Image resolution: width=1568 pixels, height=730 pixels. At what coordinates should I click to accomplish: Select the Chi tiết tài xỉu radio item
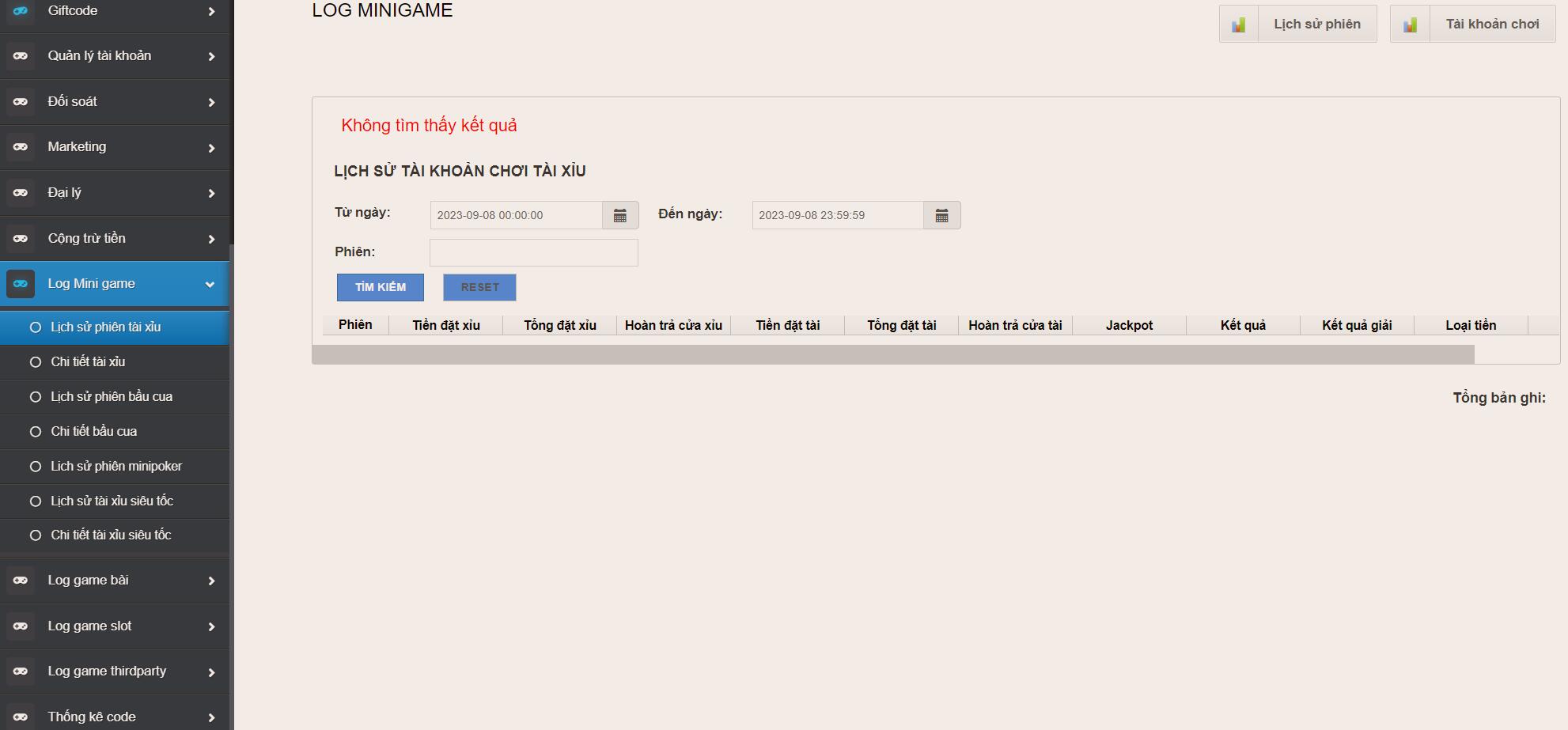(36, 362)
